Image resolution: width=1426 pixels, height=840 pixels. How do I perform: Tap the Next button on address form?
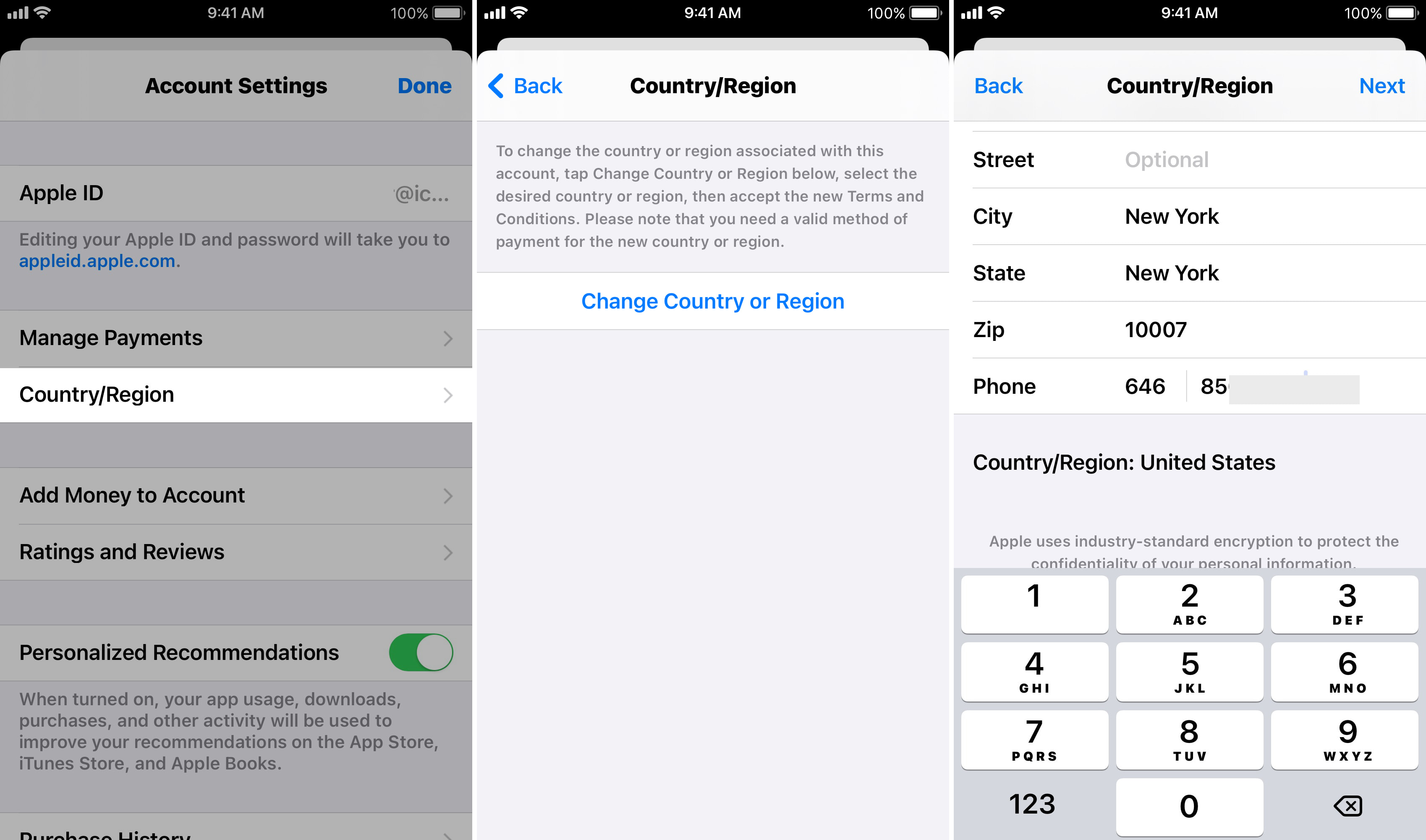1383,85
